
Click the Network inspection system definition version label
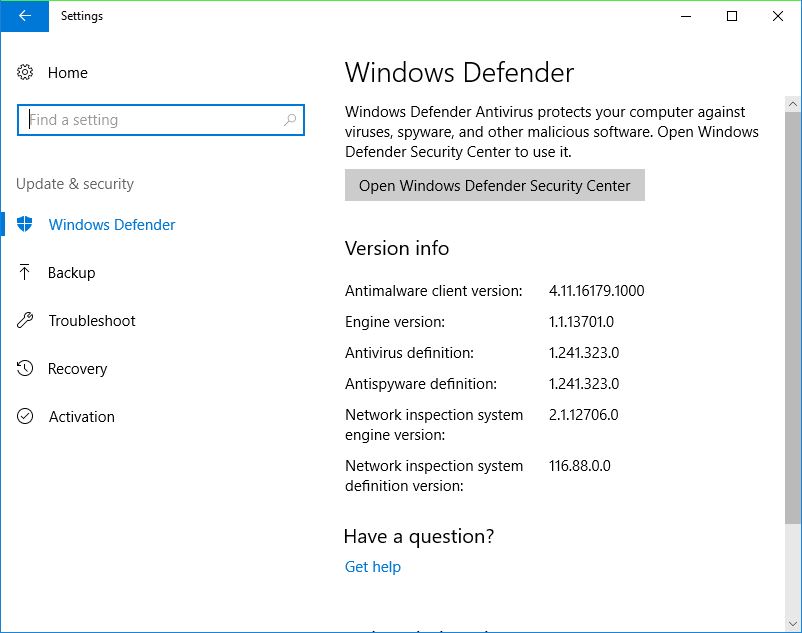pos(434,476)
